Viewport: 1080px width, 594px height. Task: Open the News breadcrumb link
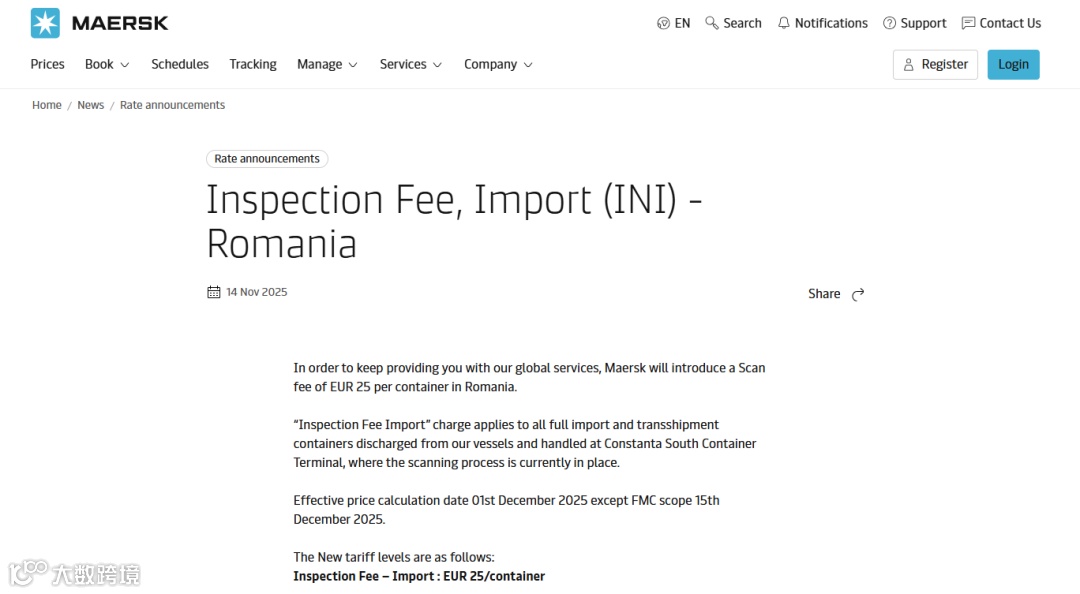[91, 105]
